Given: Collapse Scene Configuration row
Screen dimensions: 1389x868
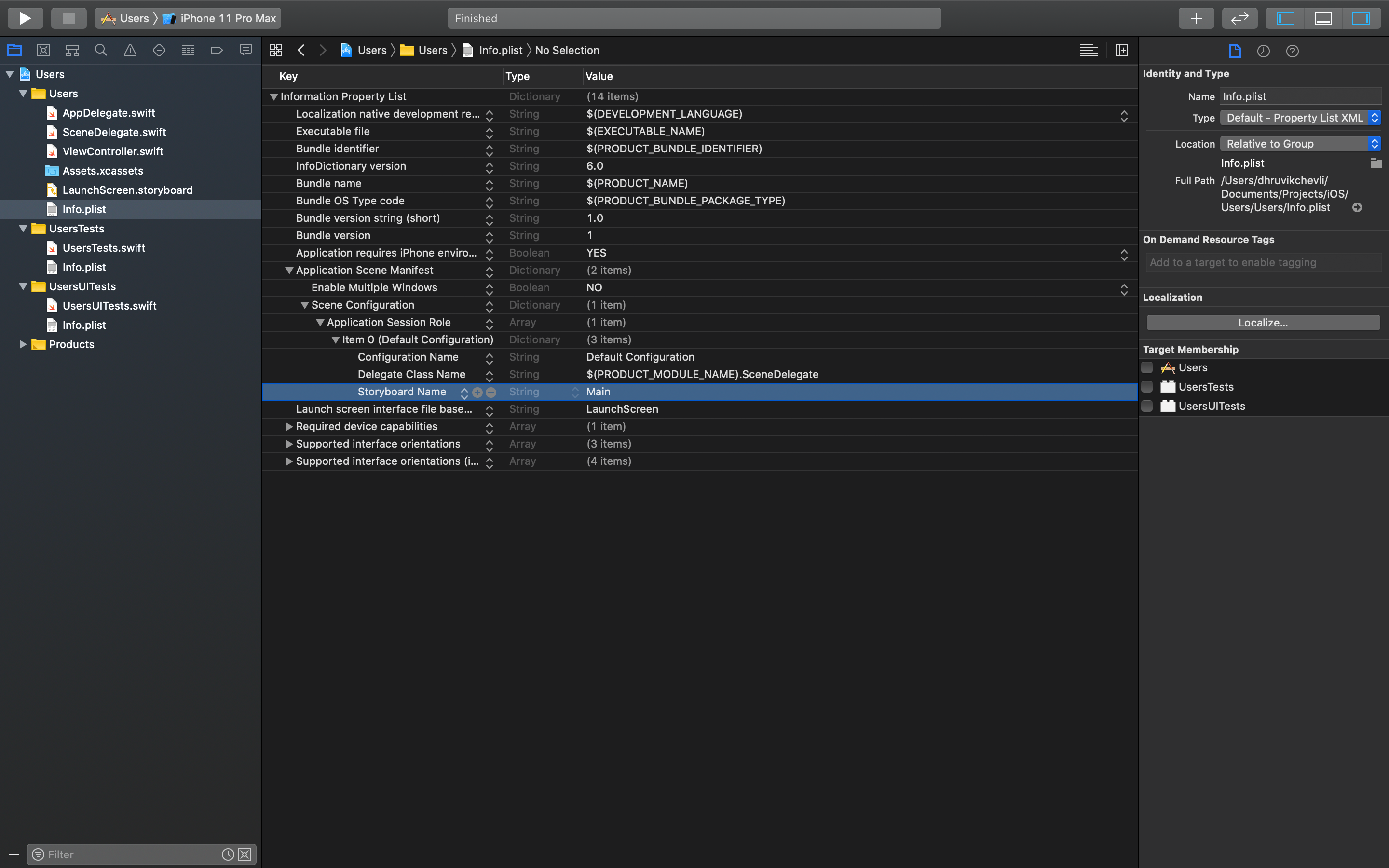Looking at the screenshot, I should click(x=305, y=305).
